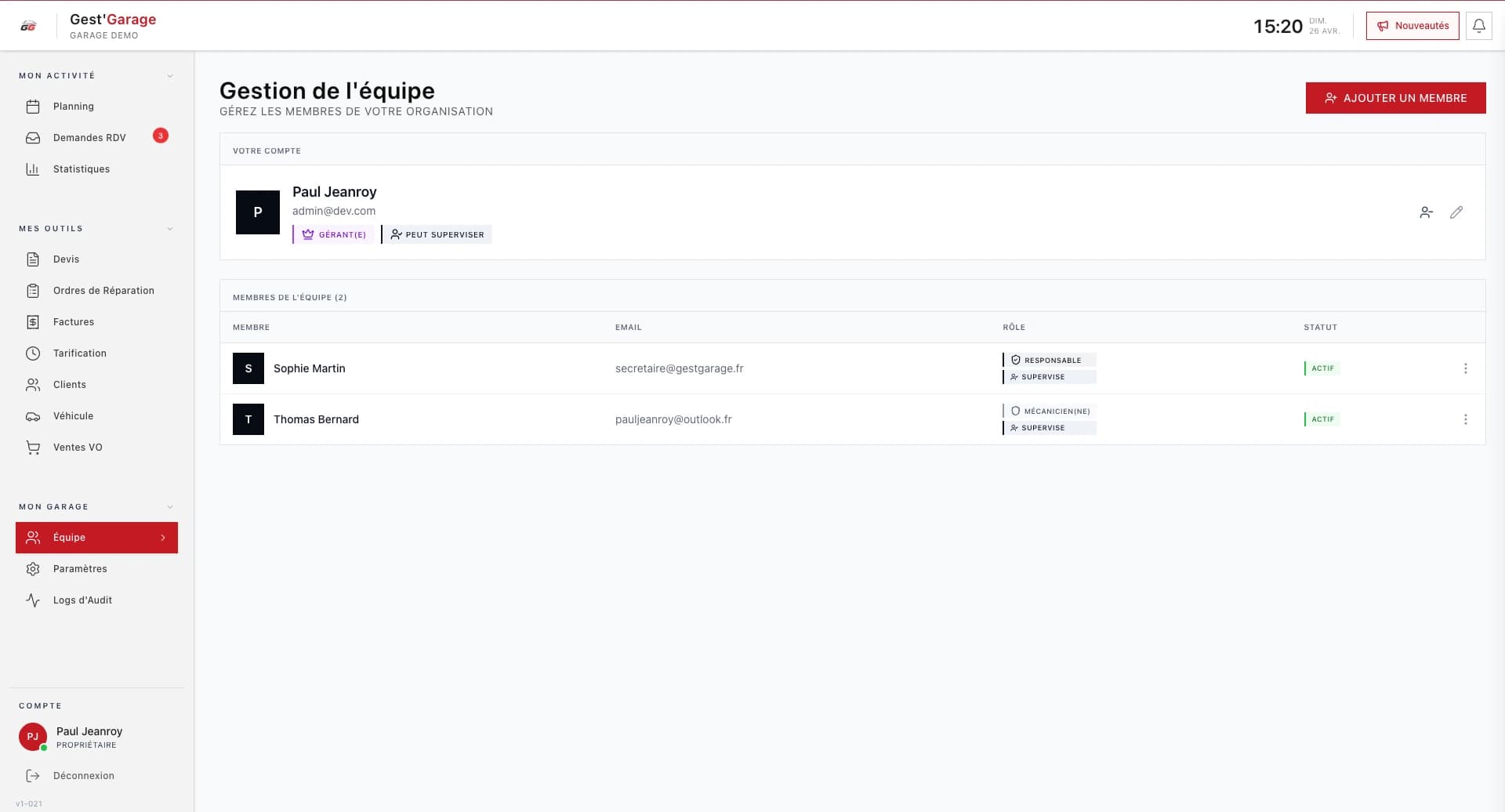Go to Ordres de Réparation
1505x812 pixels.
point(96,291)
